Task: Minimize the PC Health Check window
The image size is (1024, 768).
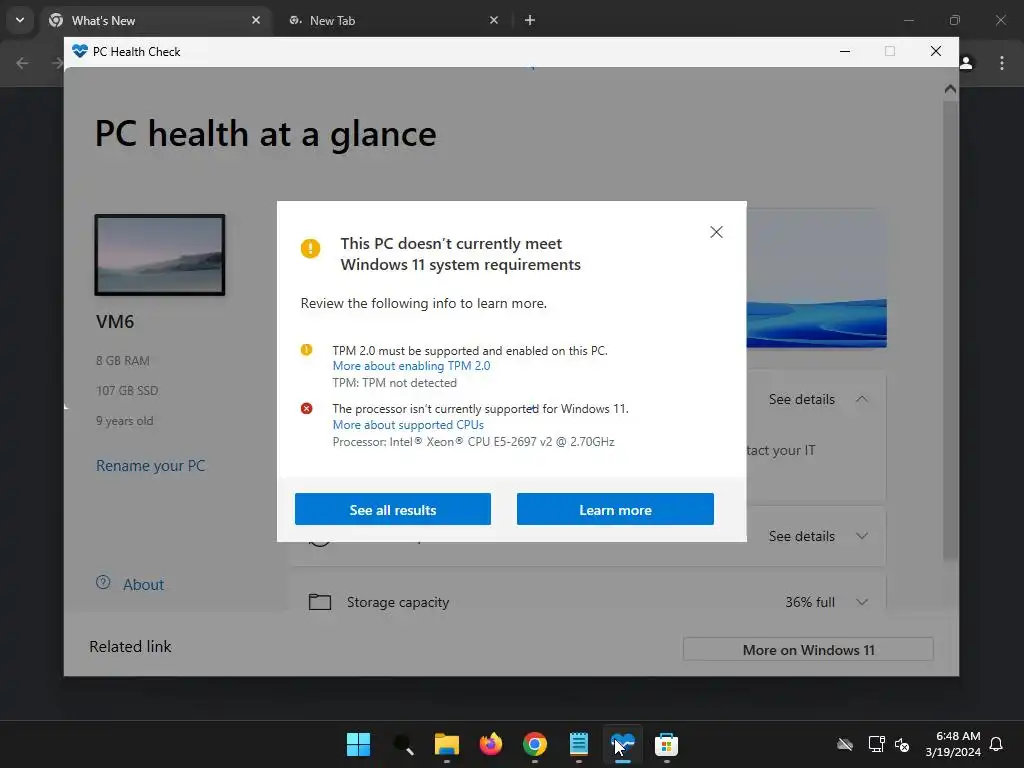Action: pos(844,52)
